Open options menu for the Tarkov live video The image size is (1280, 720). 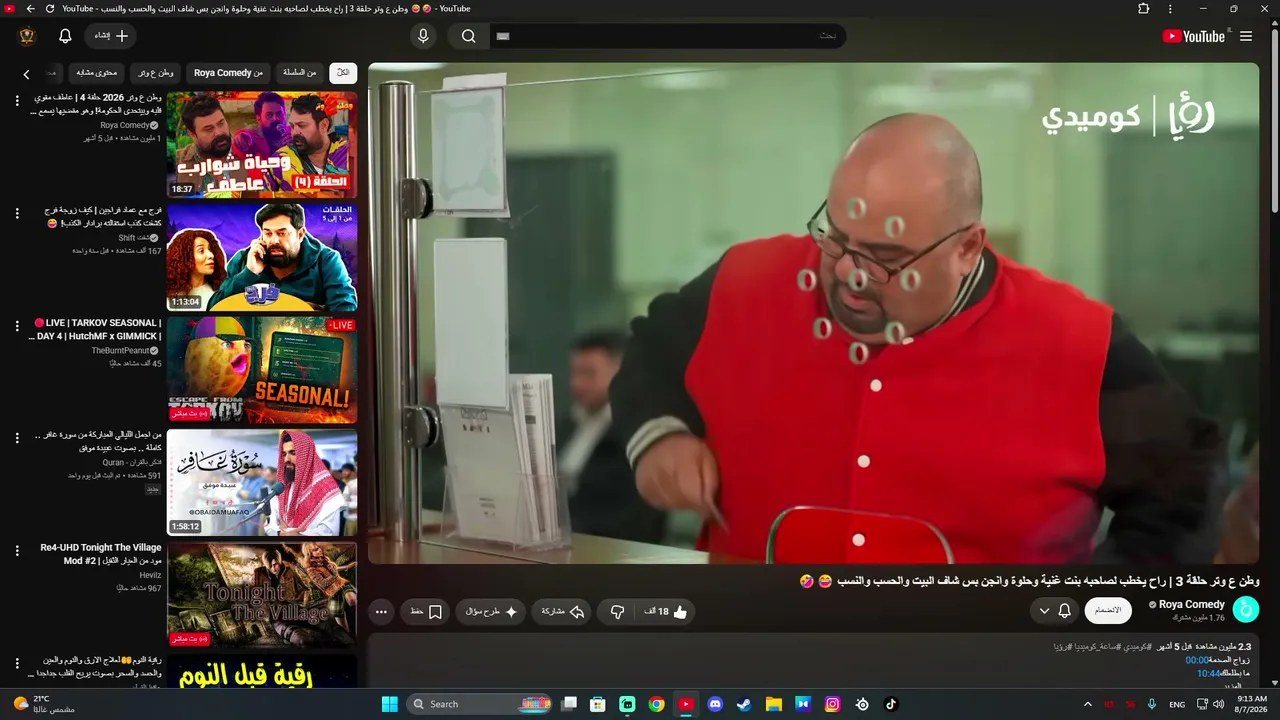[x=17, y=326]
